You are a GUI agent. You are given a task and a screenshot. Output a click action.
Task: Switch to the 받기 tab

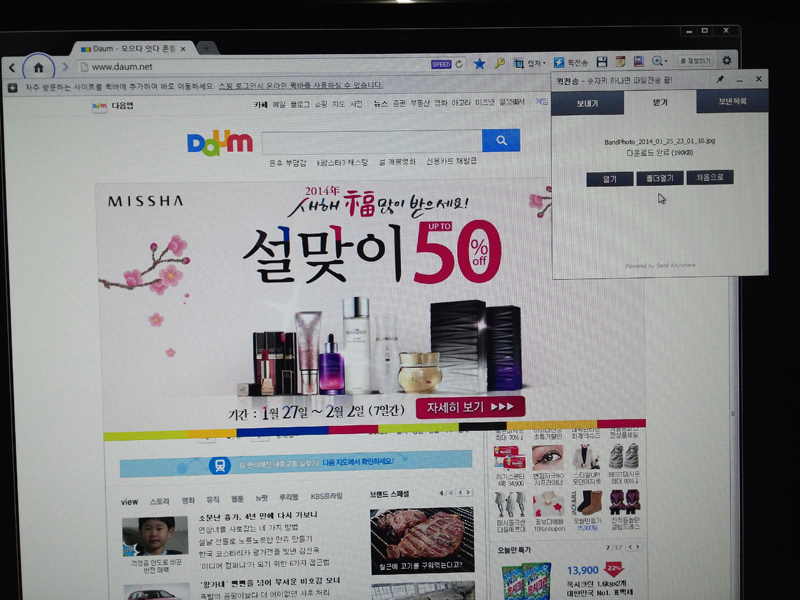(x=660, y=103)
